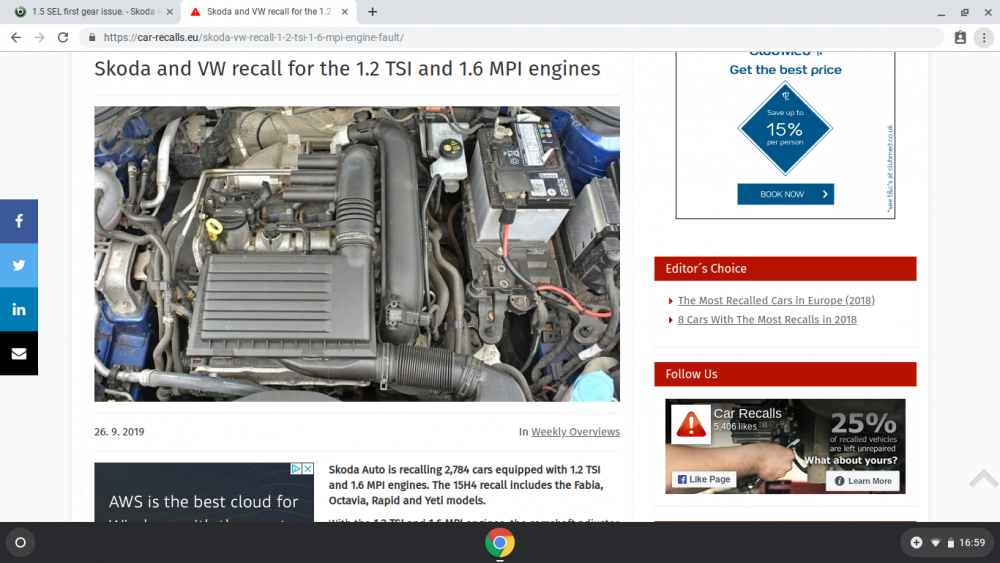Close the 'Skoda and VW recall' tab
This screenshot has width=1000, height=563.
(344, 11)
